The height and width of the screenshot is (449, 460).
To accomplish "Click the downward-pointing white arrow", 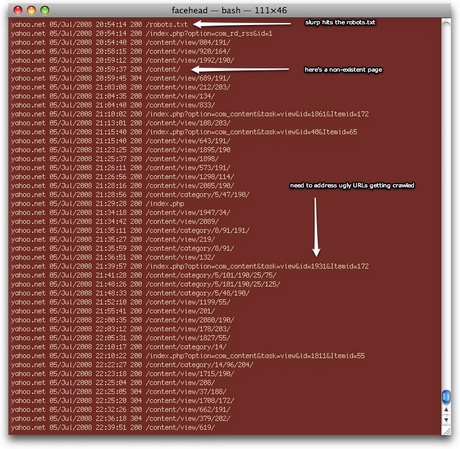I will pyautogui.click(x=316, y=227).
